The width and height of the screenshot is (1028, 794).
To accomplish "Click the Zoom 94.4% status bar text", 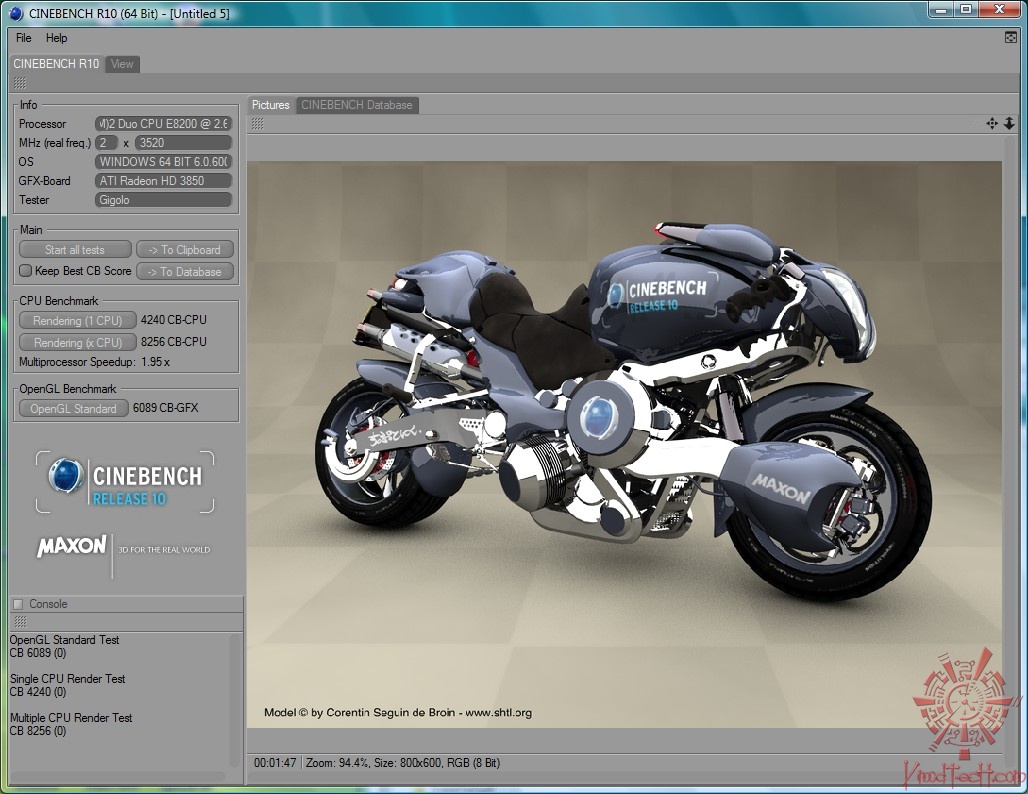I will [338, 763].
